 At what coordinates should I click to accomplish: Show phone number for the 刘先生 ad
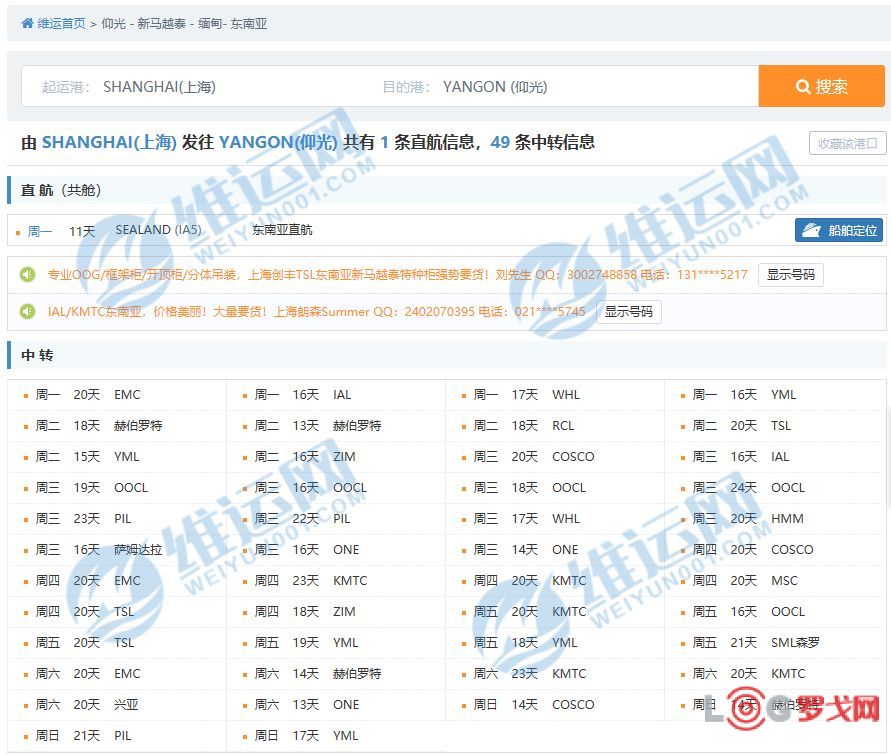[790, 274]
